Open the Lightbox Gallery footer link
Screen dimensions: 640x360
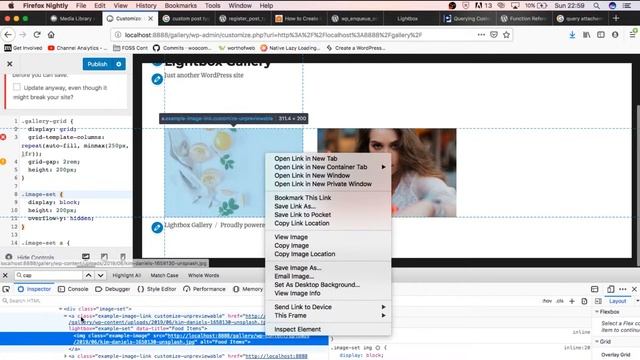(188, 225)
